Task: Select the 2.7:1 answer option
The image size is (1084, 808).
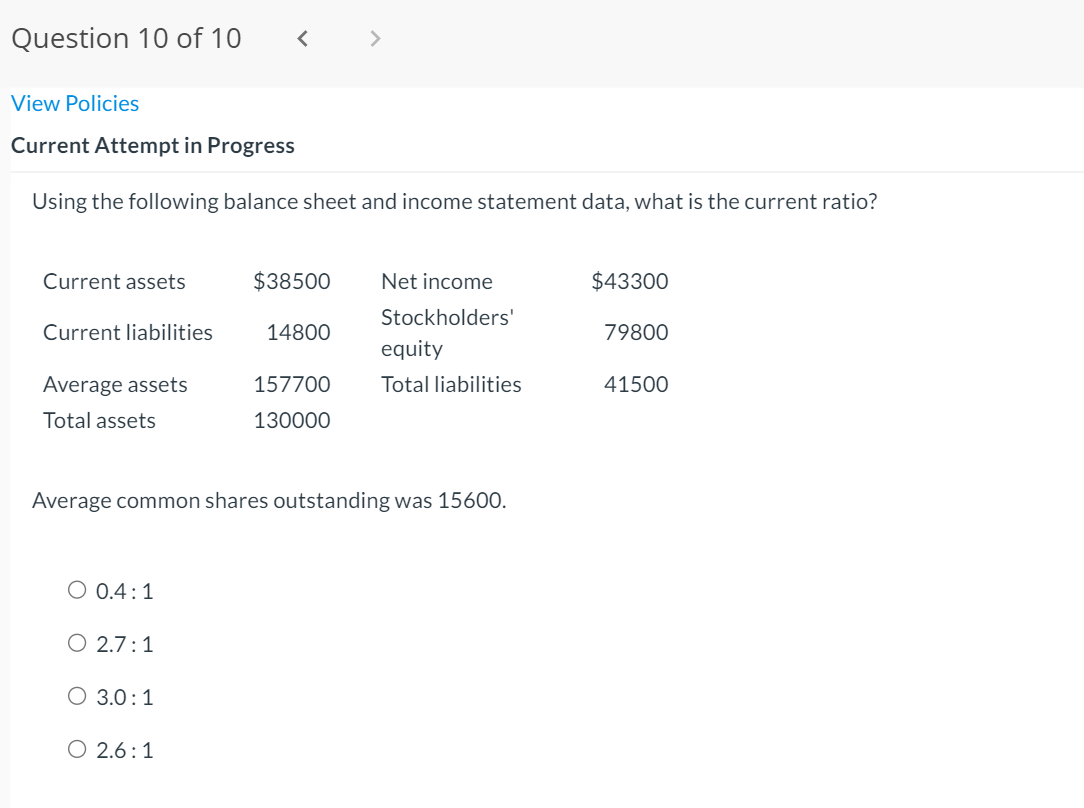Action: 76,642
